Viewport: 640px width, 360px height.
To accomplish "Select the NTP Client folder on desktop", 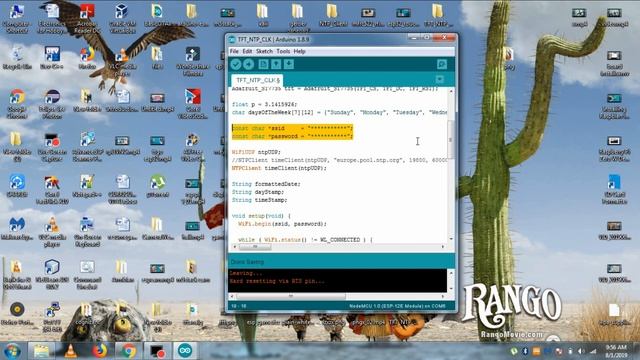I will coord(333,16).
